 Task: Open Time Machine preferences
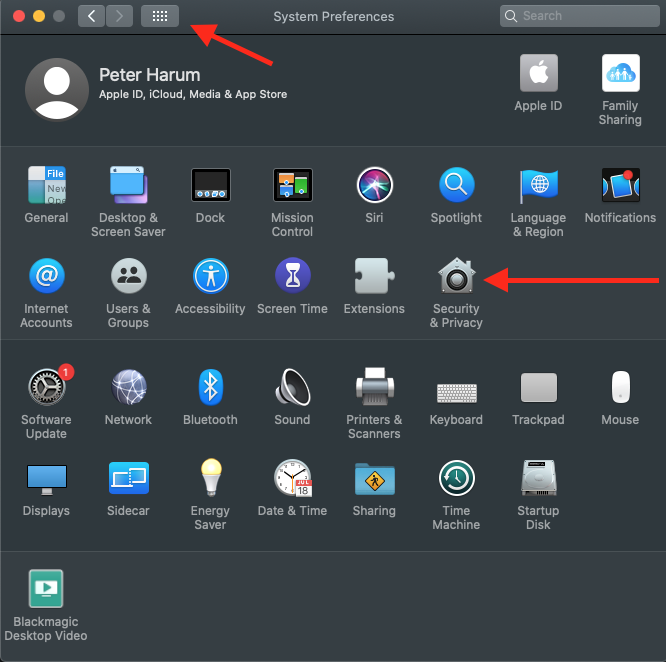[x=456, y=478]
